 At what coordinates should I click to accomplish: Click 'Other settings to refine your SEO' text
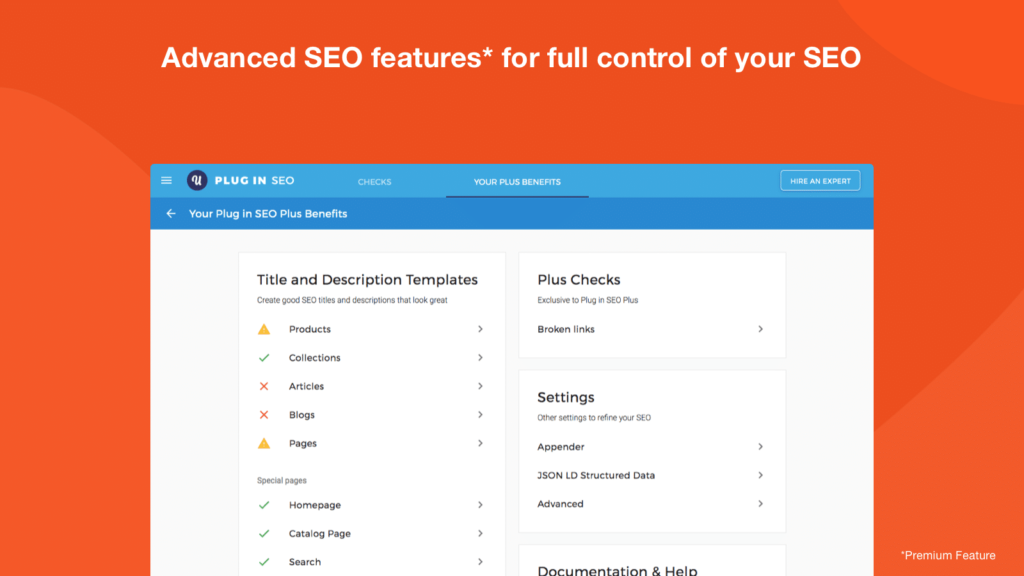[594, 418]
